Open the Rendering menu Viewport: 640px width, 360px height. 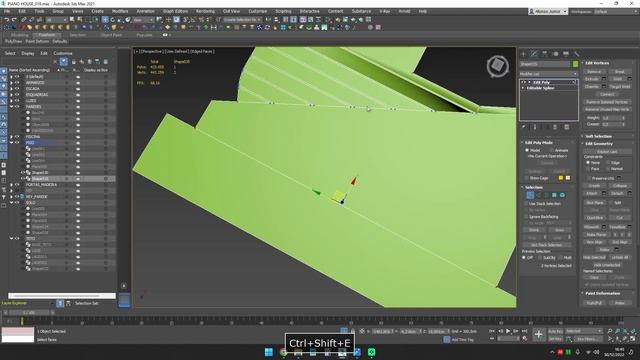[x=205, y=11]
